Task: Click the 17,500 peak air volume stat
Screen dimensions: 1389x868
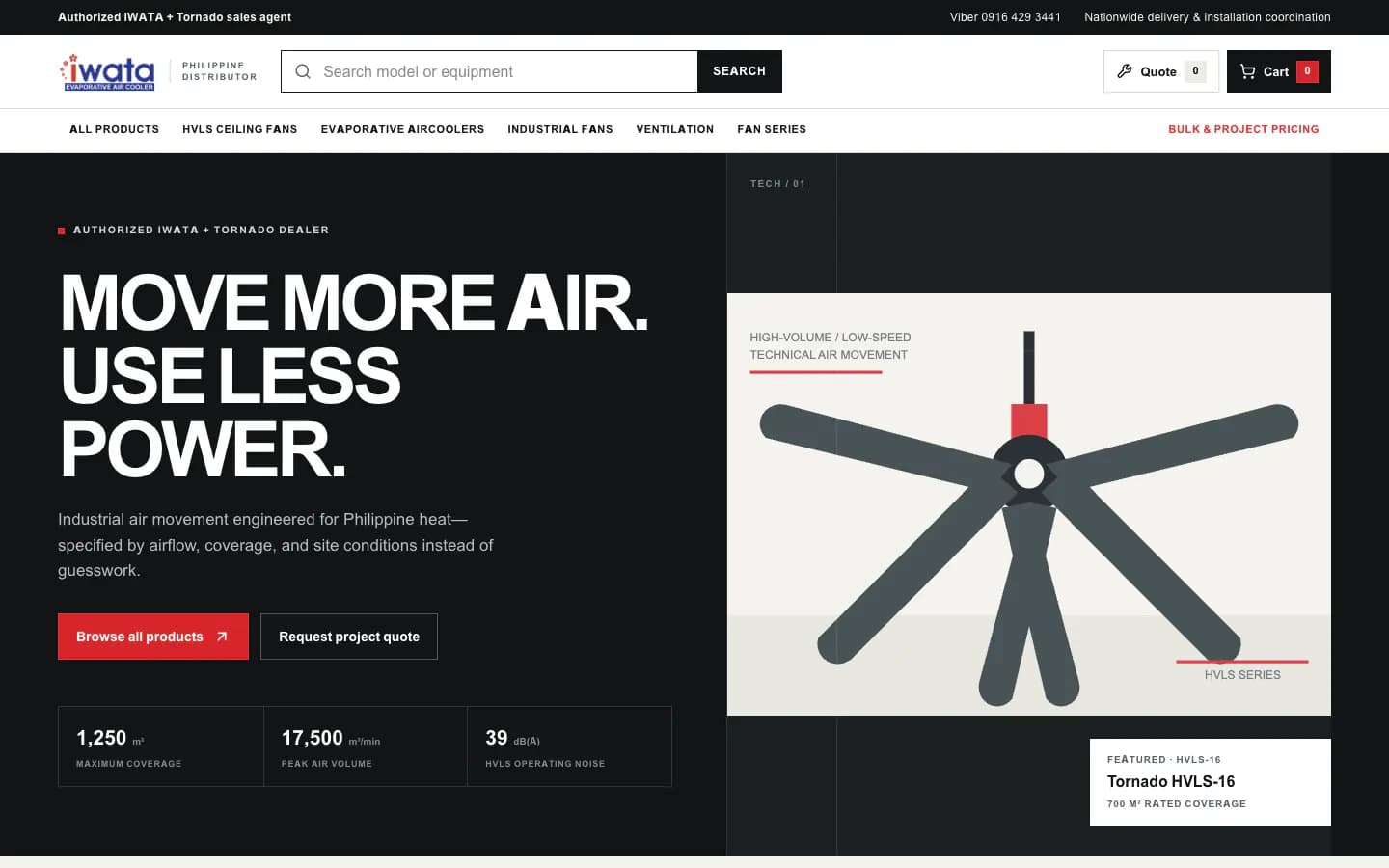Action: pos(366,746)
